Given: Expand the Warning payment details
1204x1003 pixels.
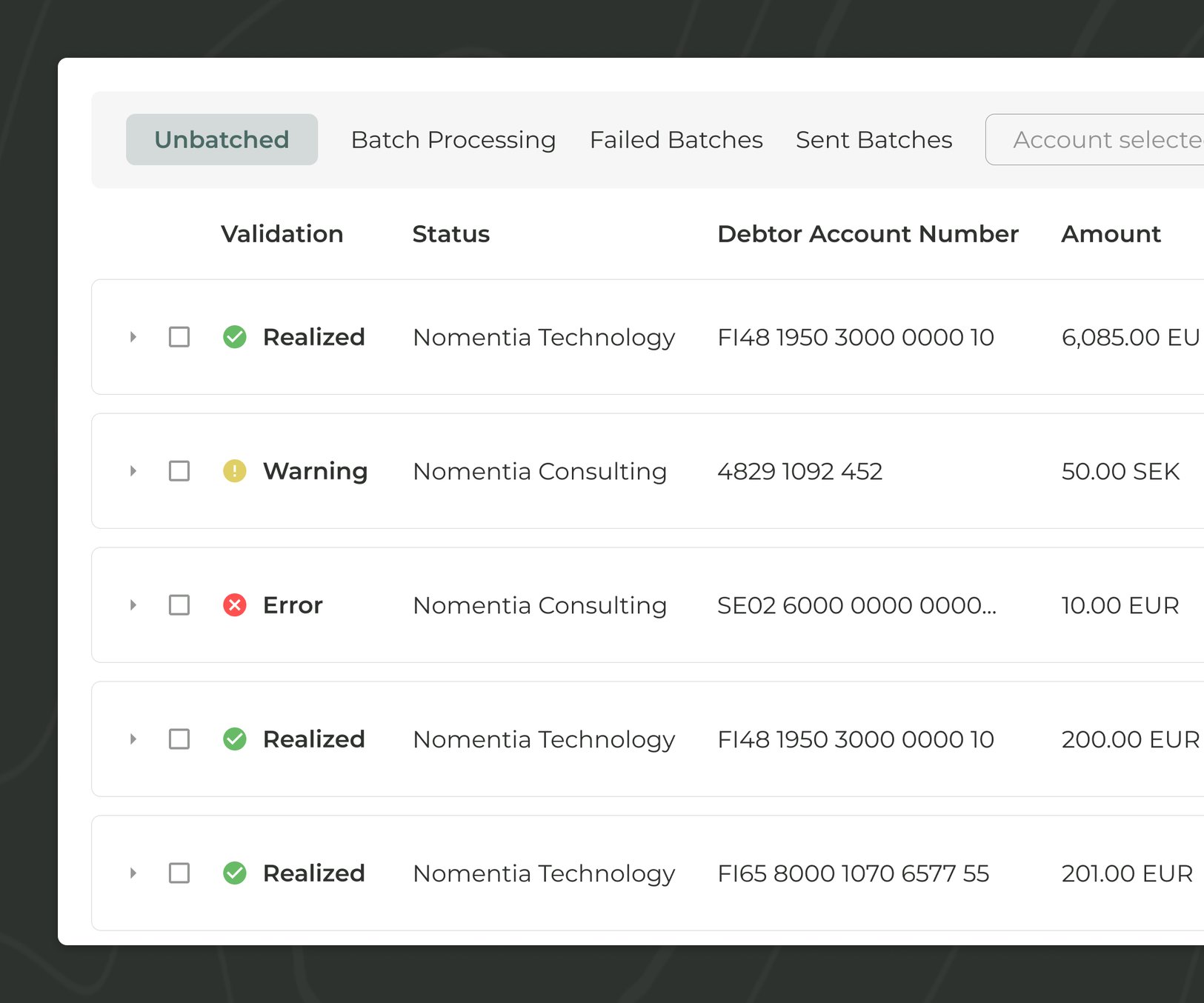Looking at the screenshot, I should pyautogui.click(x=134, y=471).
